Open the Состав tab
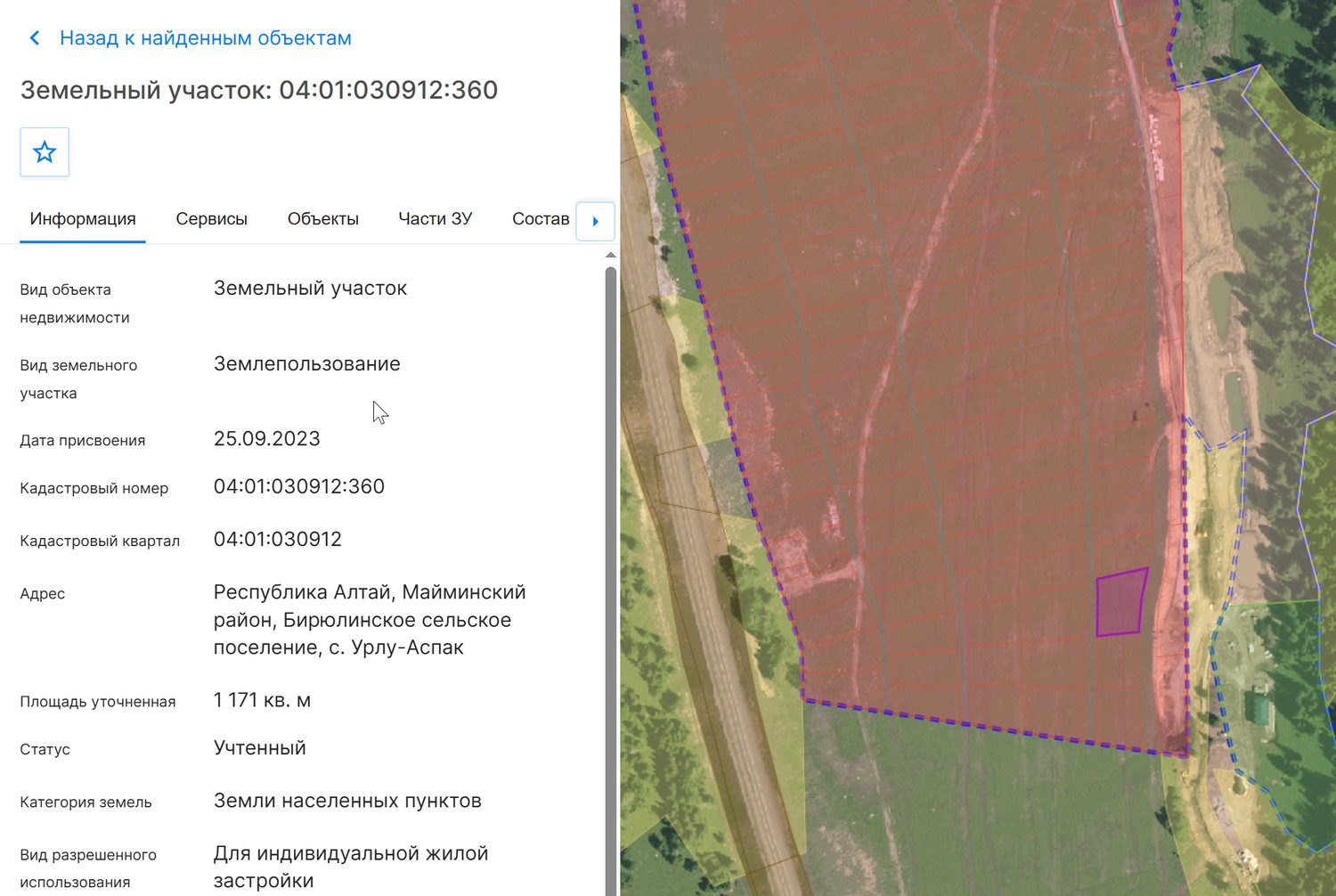This screenshot has height=896, width=1336. coord(541,219)
